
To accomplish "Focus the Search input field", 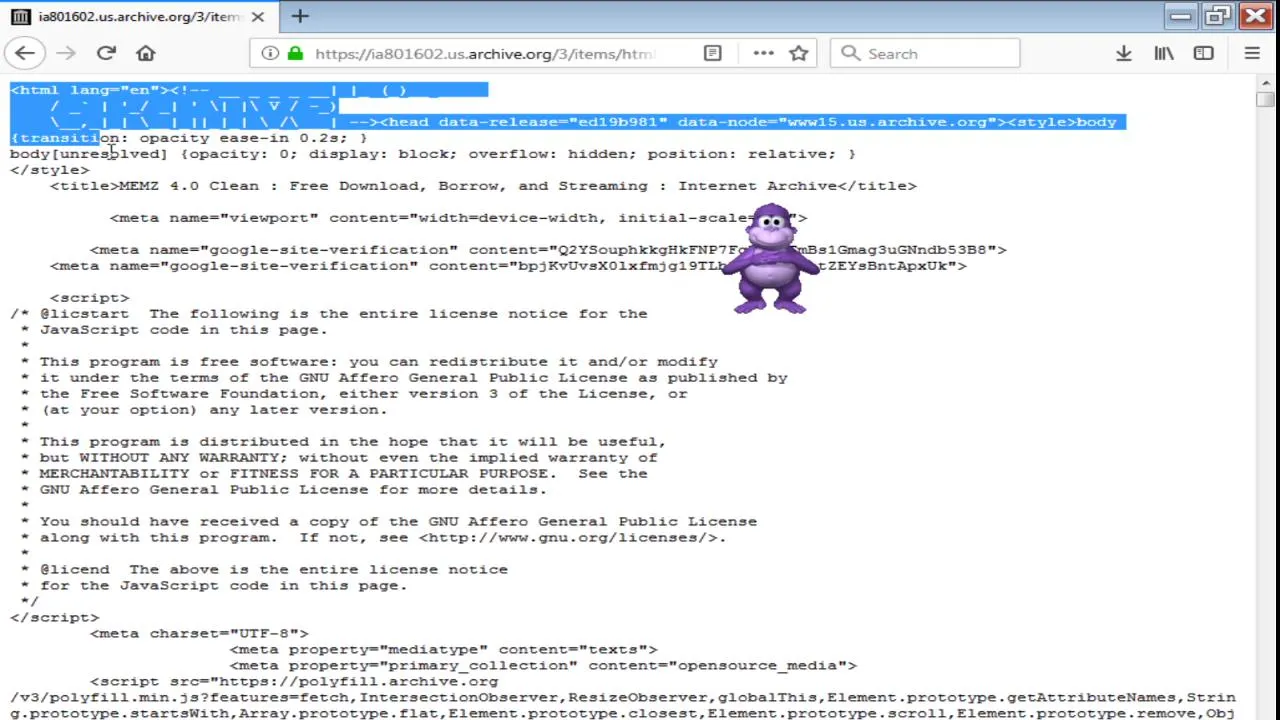I will click(925, 53).
